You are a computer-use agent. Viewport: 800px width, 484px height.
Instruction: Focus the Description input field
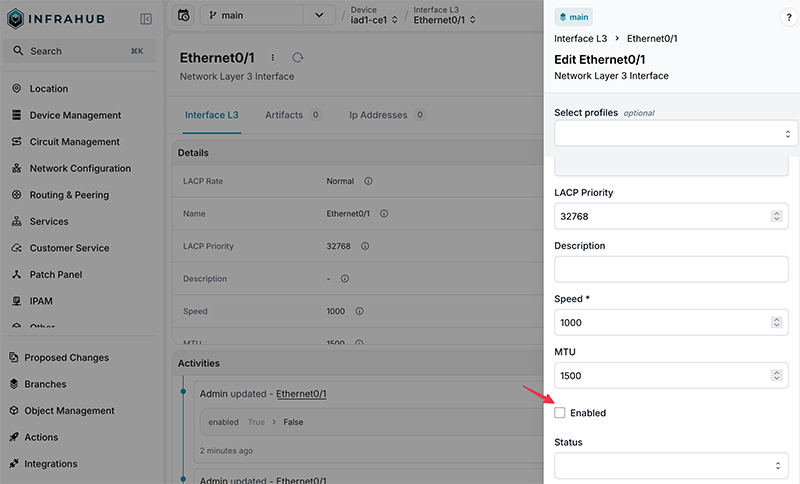[x=671, y=269]
